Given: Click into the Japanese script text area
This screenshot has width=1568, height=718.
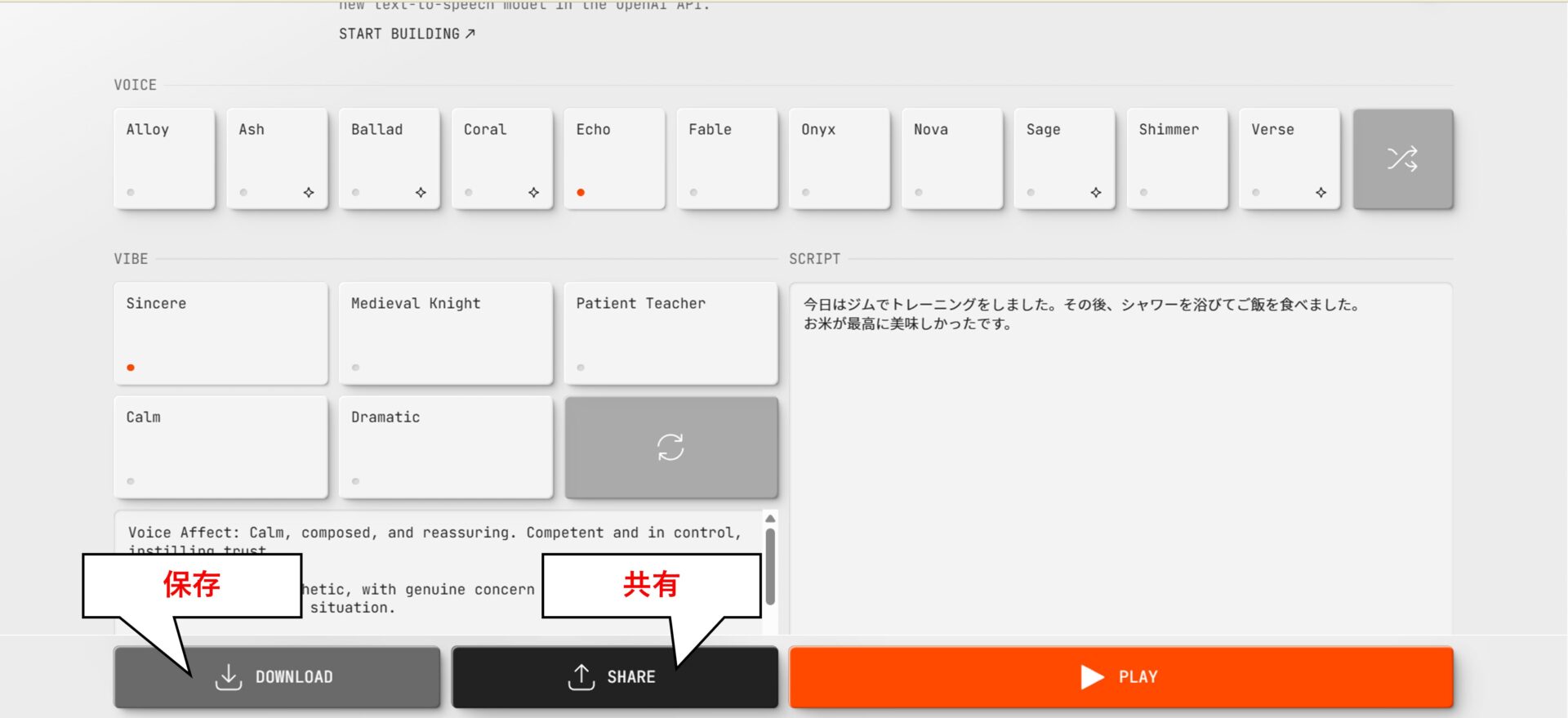Looking at the screenshot, I should (1120, 459).
